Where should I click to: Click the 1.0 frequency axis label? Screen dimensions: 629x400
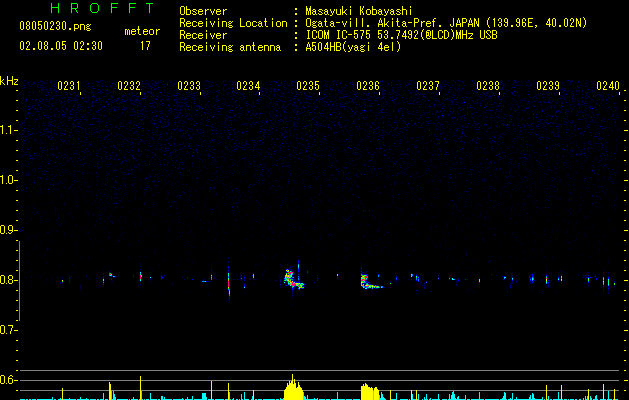[8, 180]
